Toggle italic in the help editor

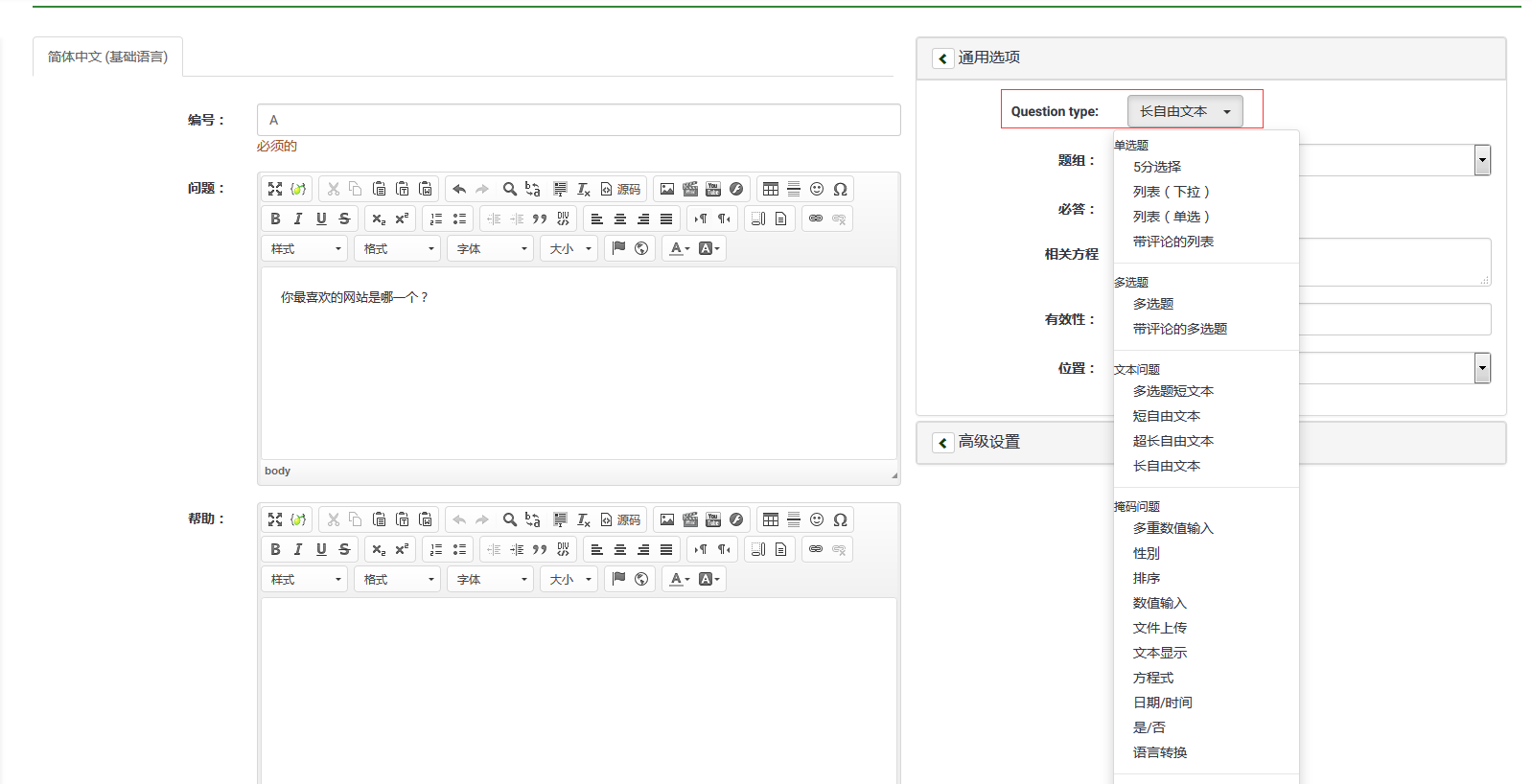pos(298,549)
